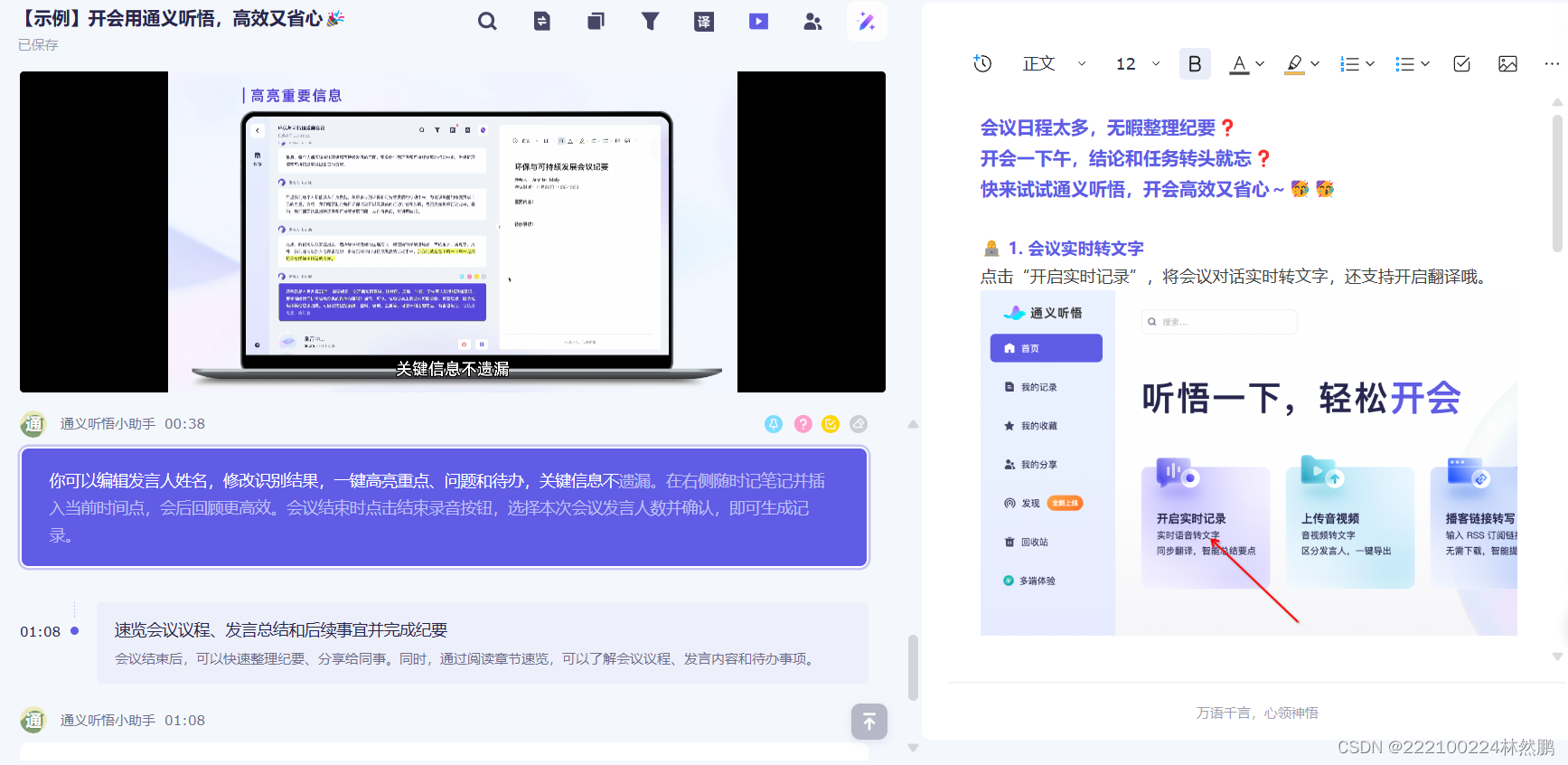This screenshot has width=1568, height=765.
Task: Expand the numbered list style arrow
Action: pyautogui.click(x=1370, y=63)
